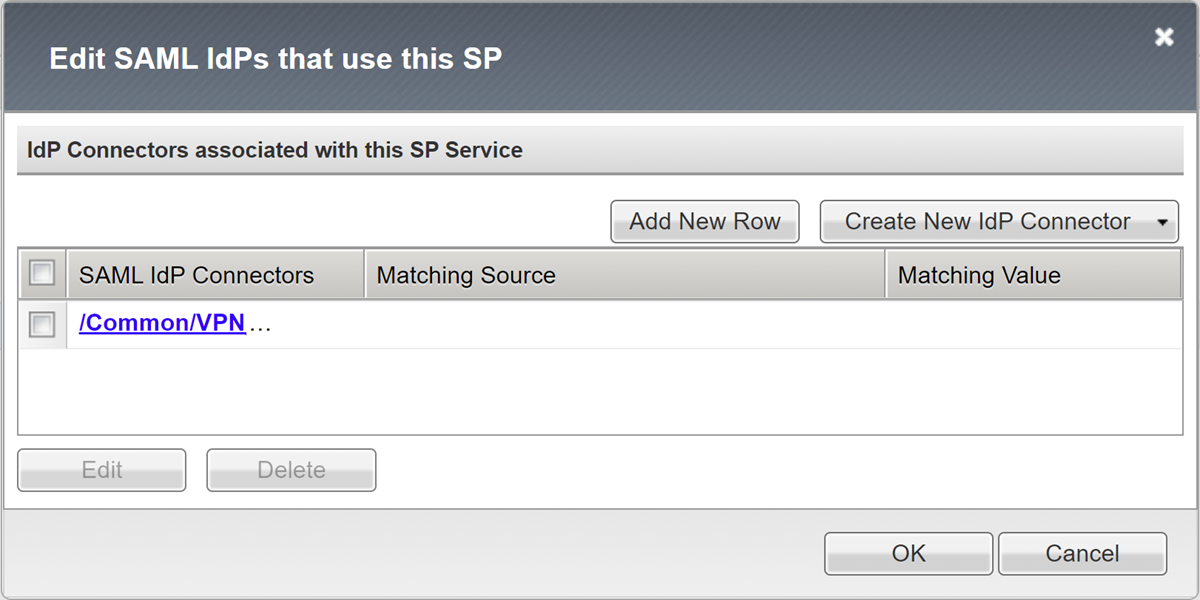This screenshot has width=1200, height=600.
Task: Click the empty Matching Value cell for /Common/VPN
Action: pyautogui.click(x=1035, y=323)
